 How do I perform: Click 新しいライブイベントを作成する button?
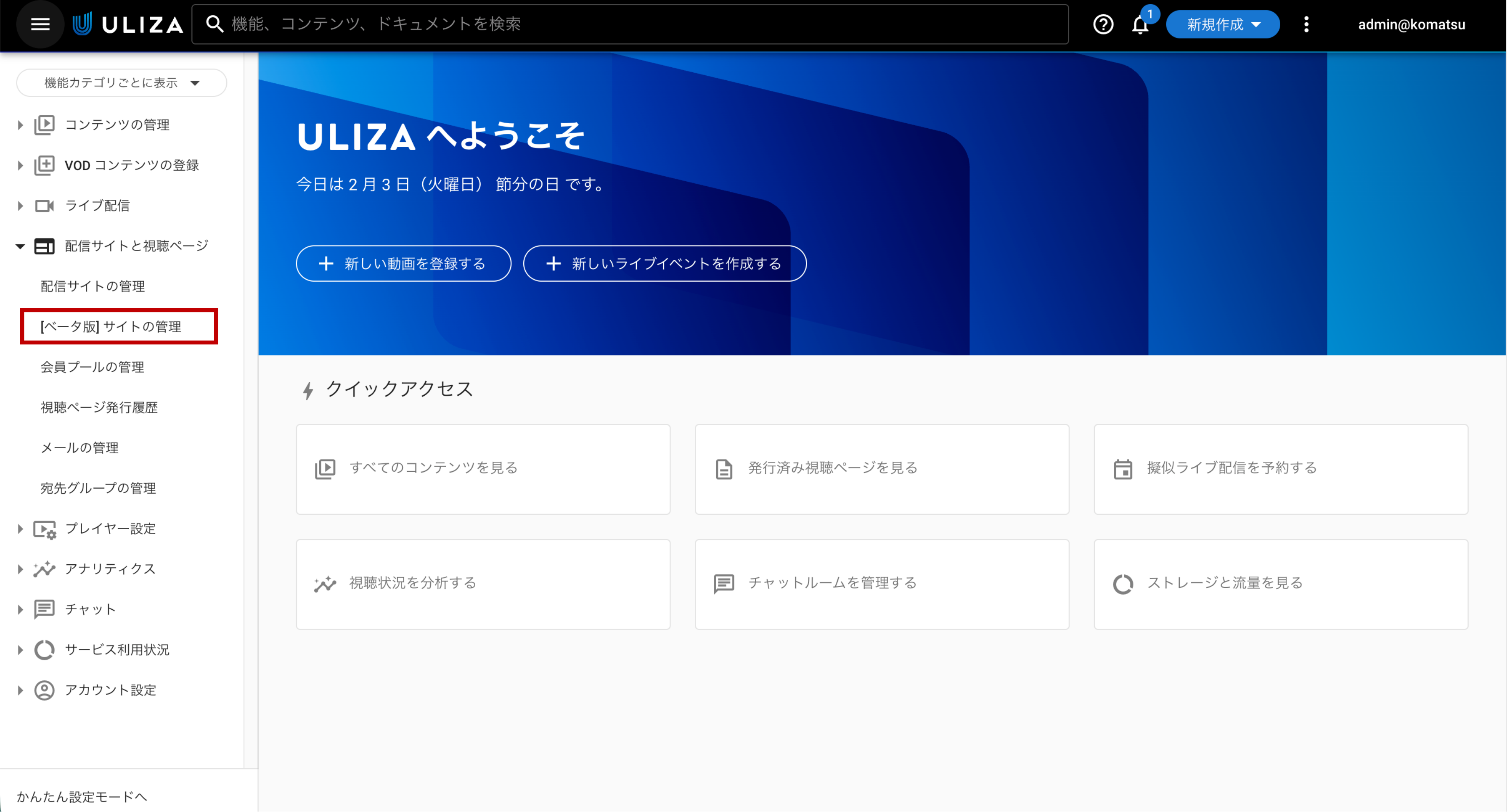665,263
